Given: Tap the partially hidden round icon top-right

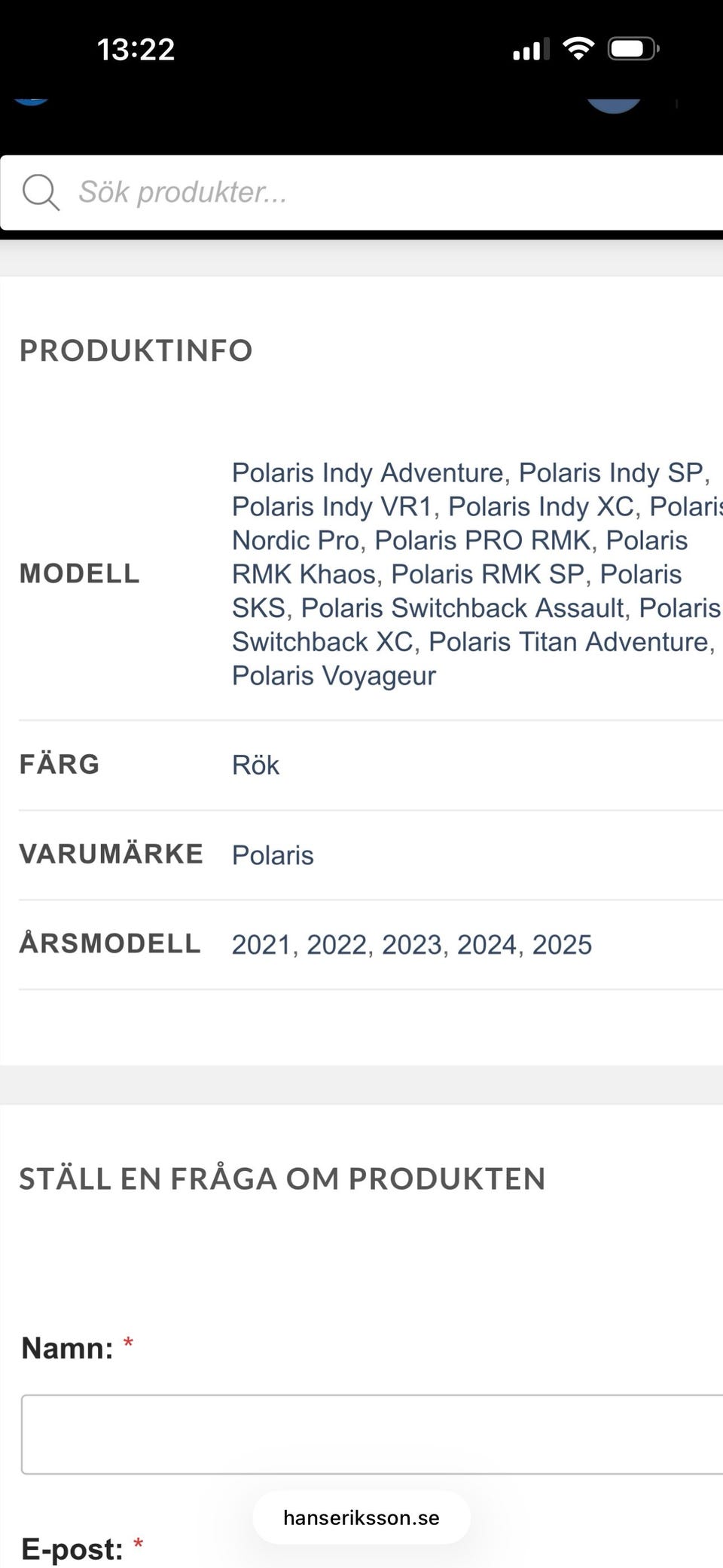Looking at the screenshot, I should click(x=613, y=105).
